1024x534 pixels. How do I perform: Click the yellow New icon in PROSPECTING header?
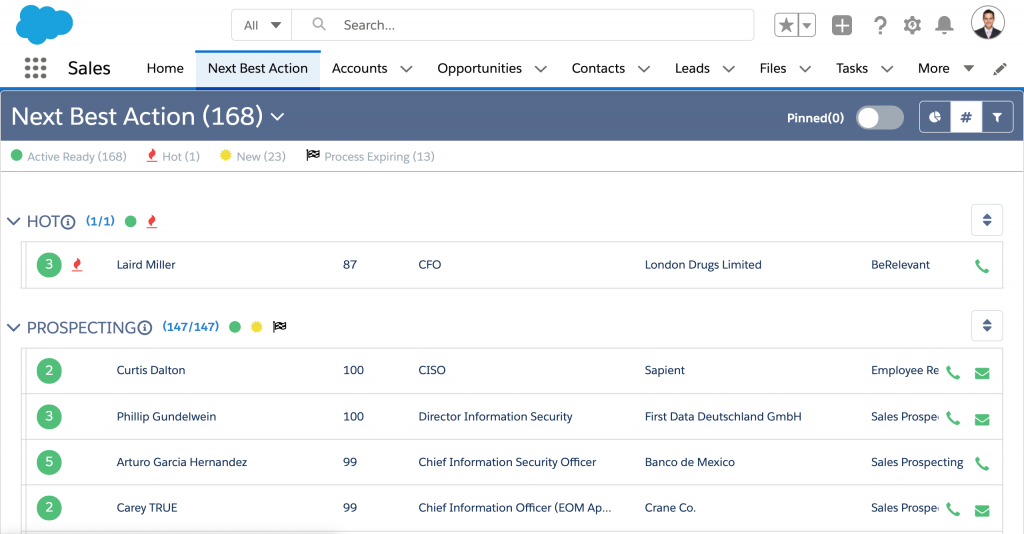coord(257,326)
